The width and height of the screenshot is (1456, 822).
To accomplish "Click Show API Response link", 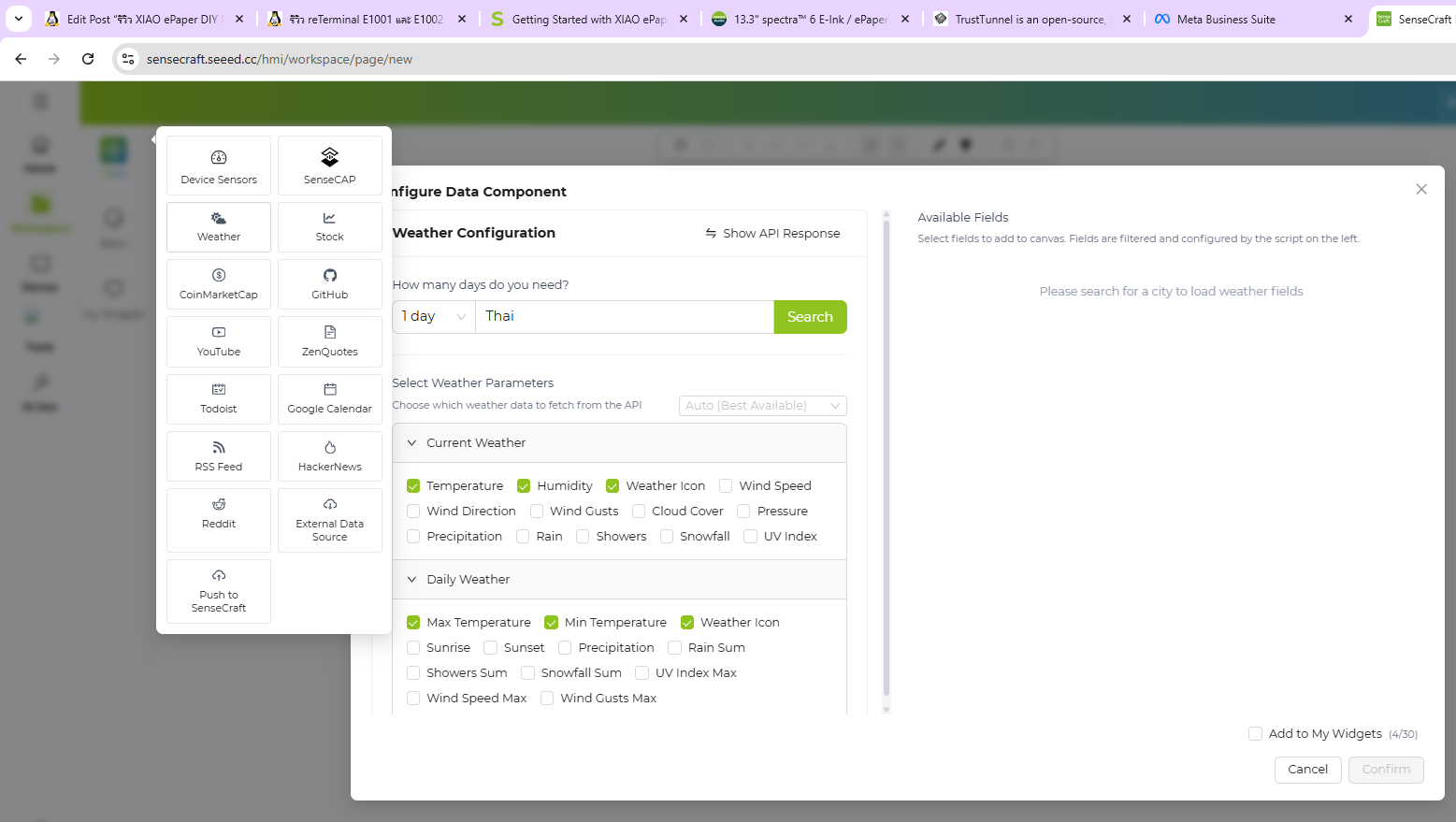I will coord(772,234).
